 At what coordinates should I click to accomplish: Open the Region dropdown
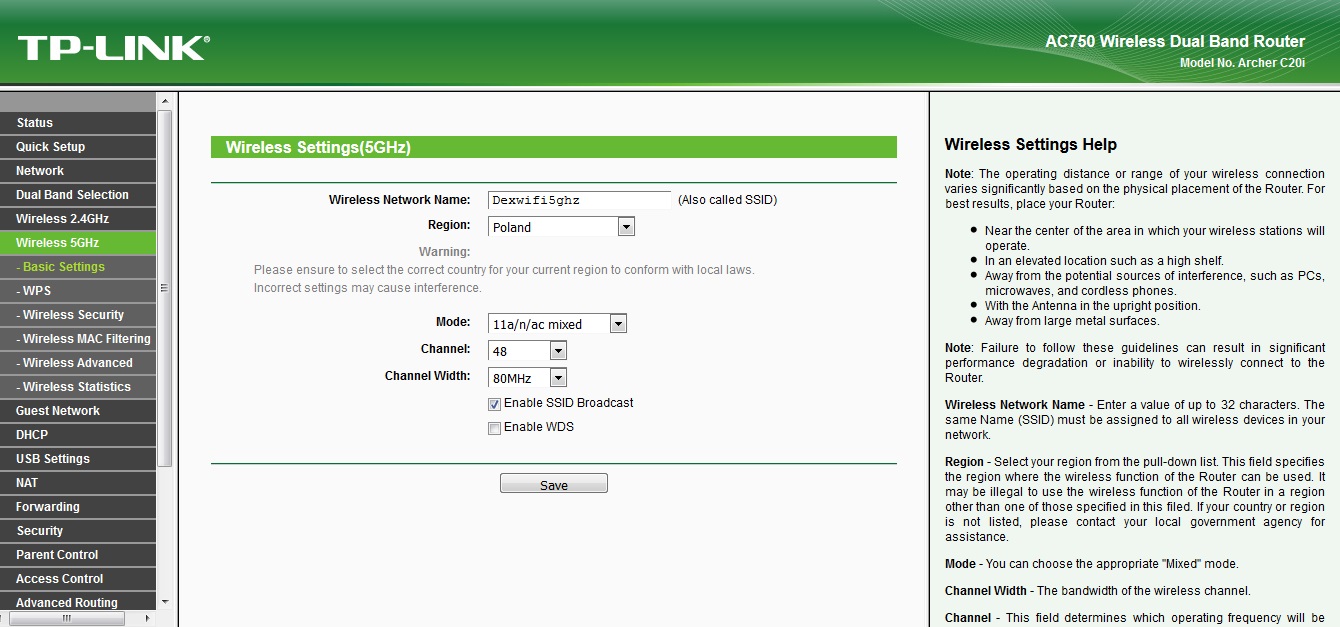pos(562,227)
